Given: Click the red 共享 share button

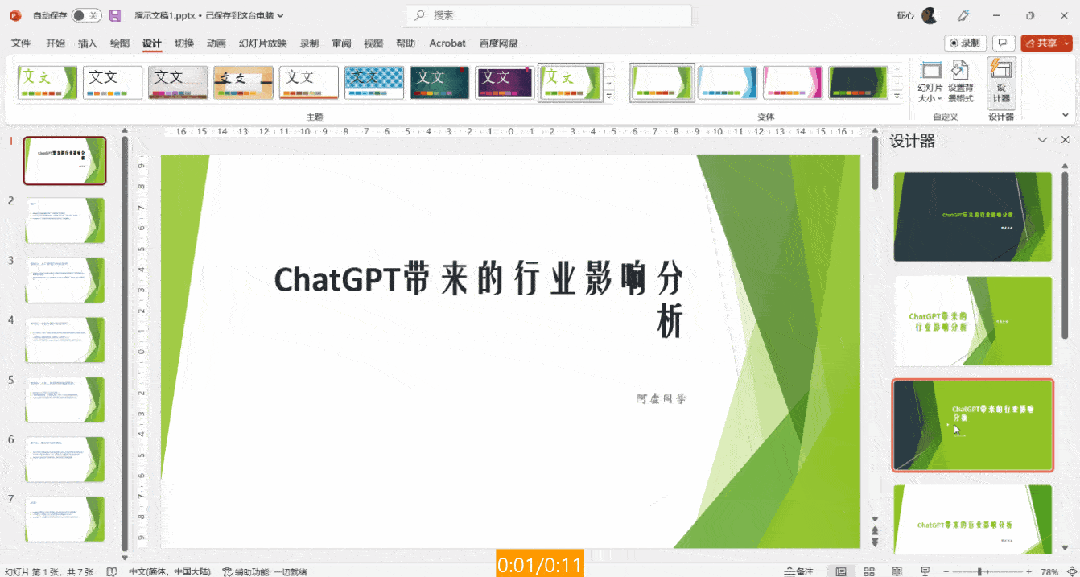Looking at the screenshot, I should (1046, 43).
